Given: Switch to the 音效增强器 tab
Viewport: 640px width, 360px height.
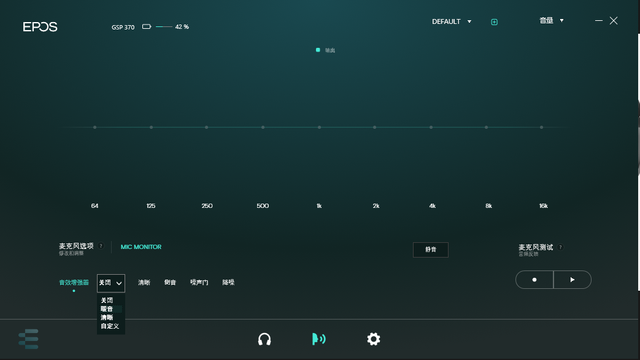Looking at the screenshot, I should (74, 282).
